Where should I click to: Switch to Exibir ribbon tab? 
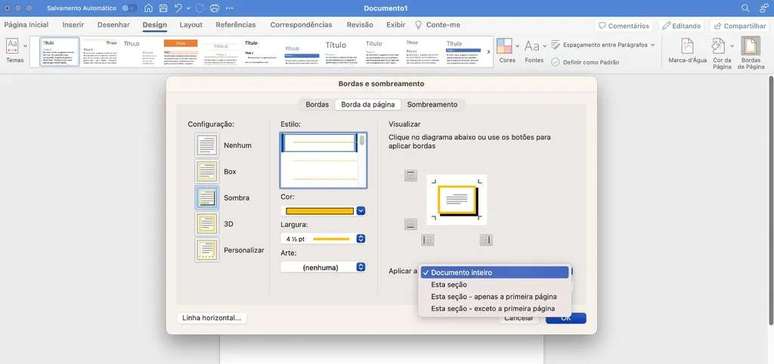click(x=396, y=25)
